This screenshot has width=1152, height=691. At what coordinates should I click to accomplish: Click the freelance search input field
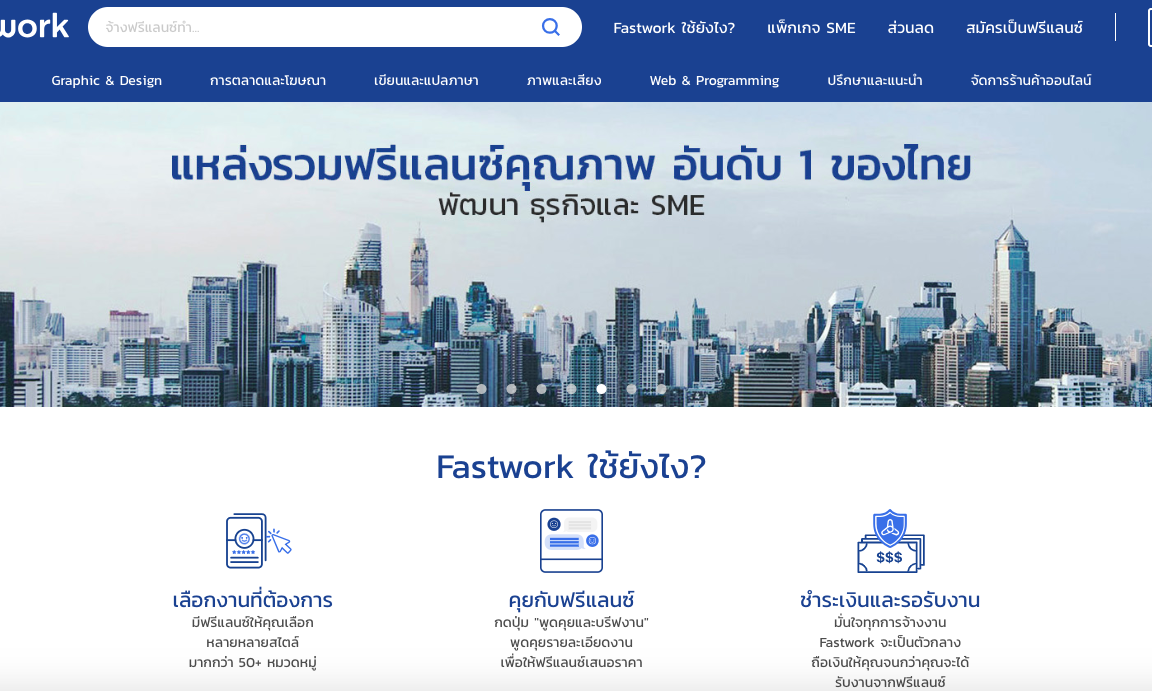click(300, 26)
